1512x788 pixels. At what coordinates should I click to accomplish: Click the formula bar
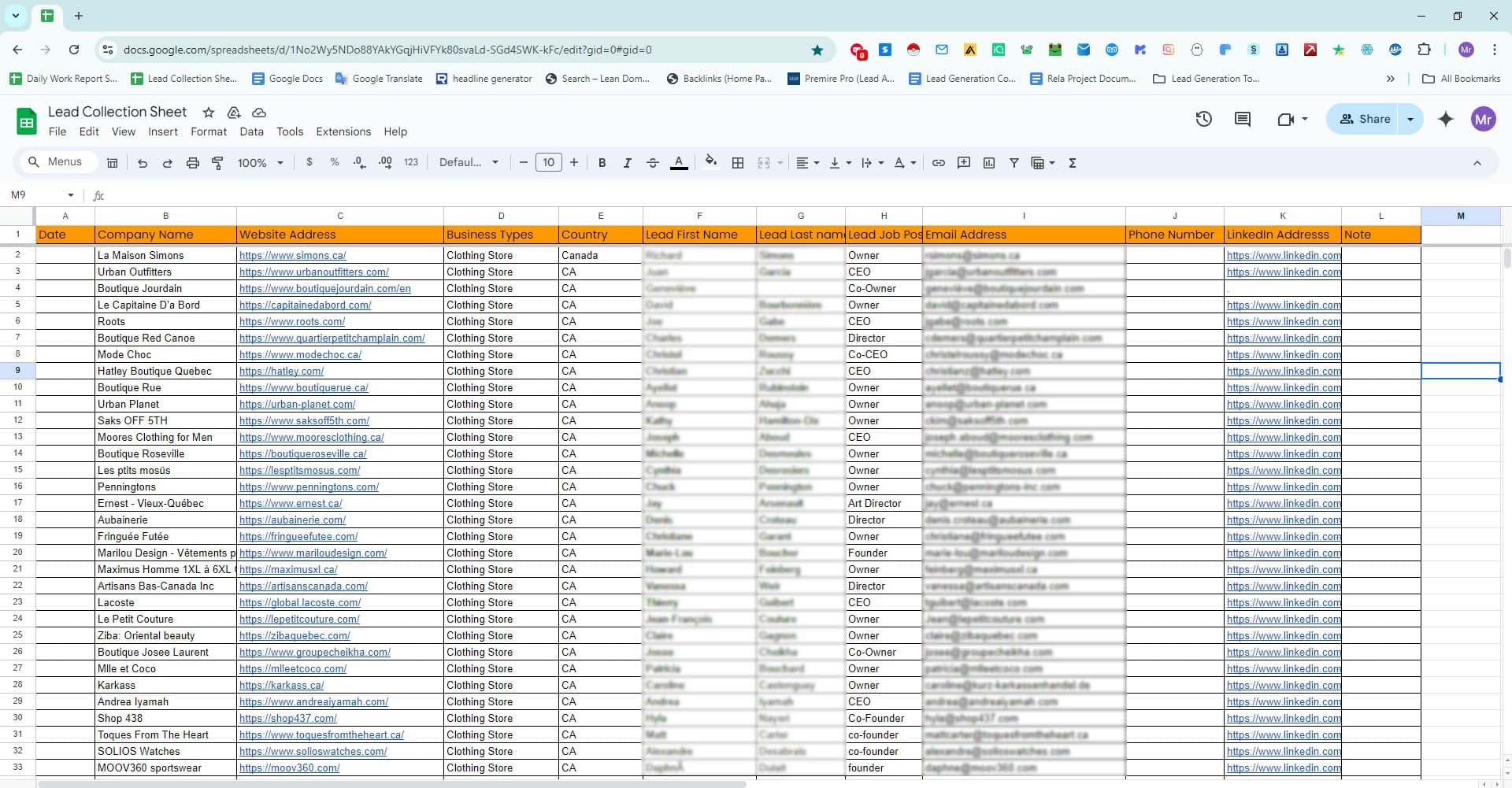(803, 195)
